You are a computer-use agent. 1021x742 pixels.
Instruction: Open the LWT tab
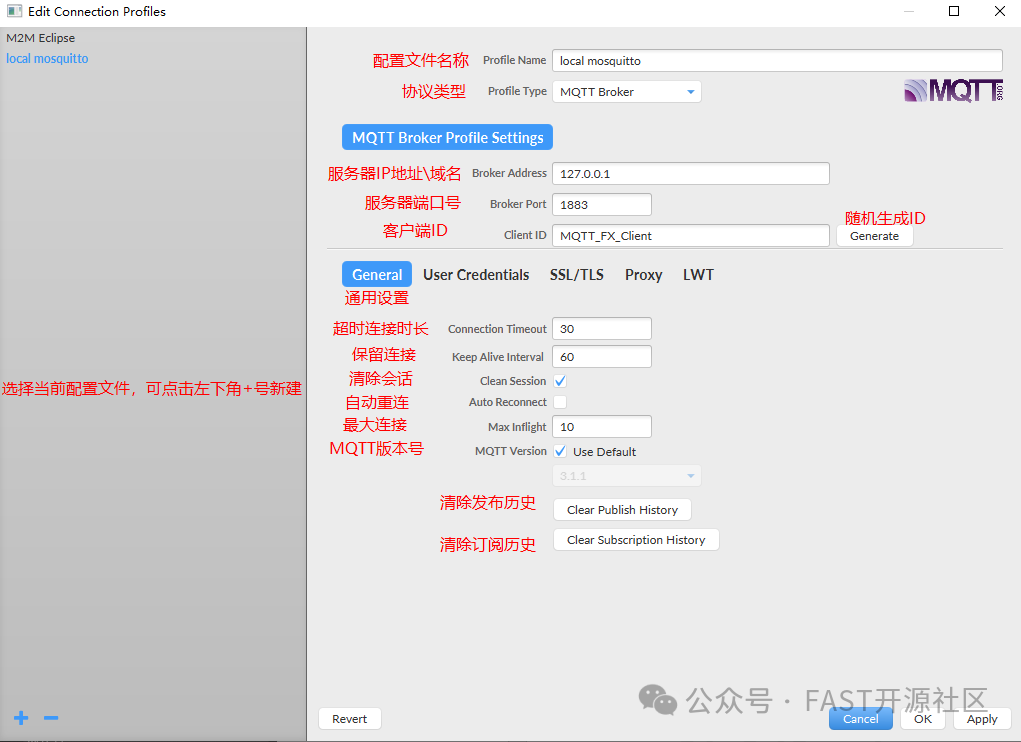pyautogui.click(x=698, y=274)
